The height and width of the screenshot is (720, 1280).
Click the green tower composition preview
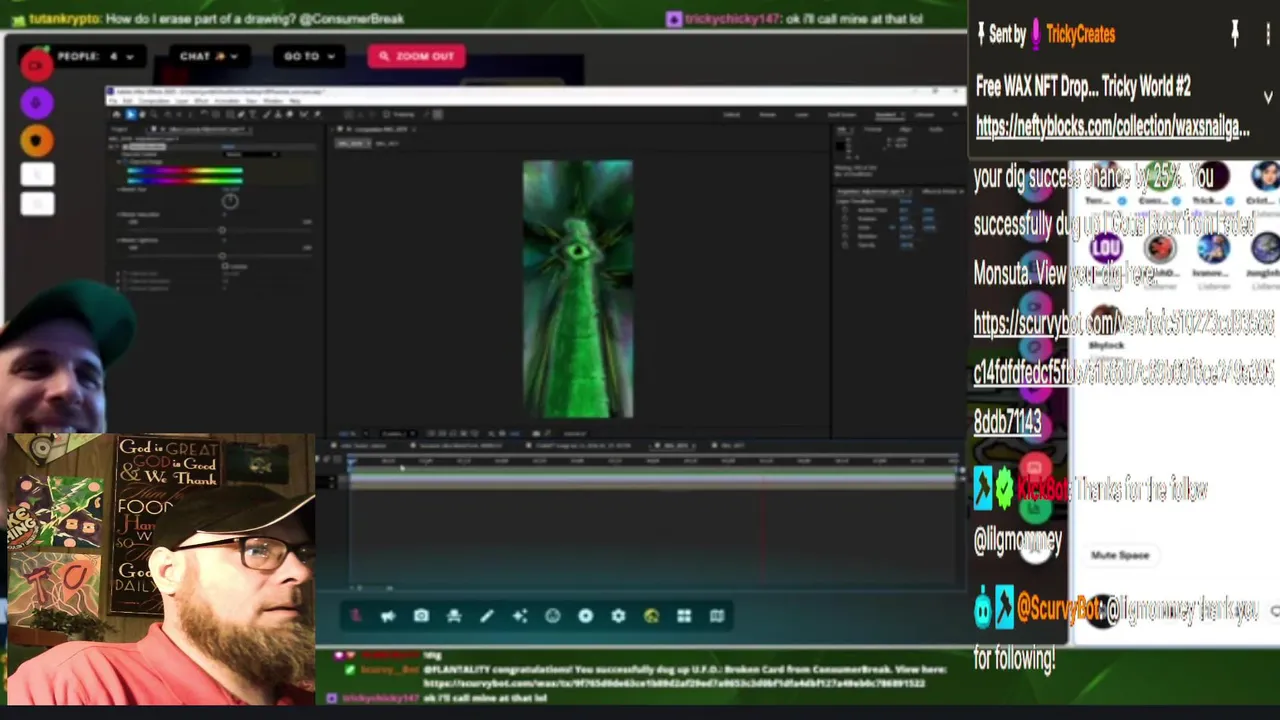point(577,288)
